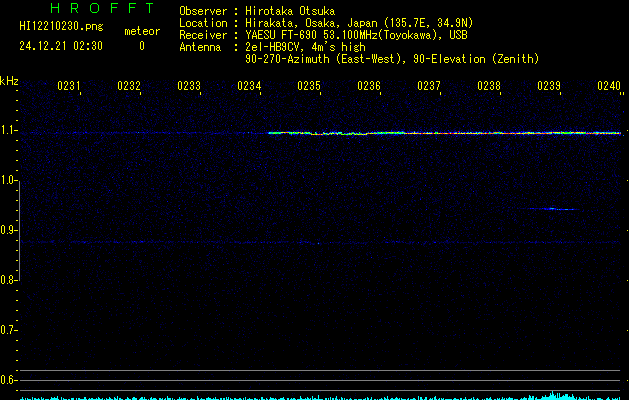This screenshot has height=400, width=629.
Task: Click the 90-270-Azimuth elevation line
Action: tap(392, 59)
